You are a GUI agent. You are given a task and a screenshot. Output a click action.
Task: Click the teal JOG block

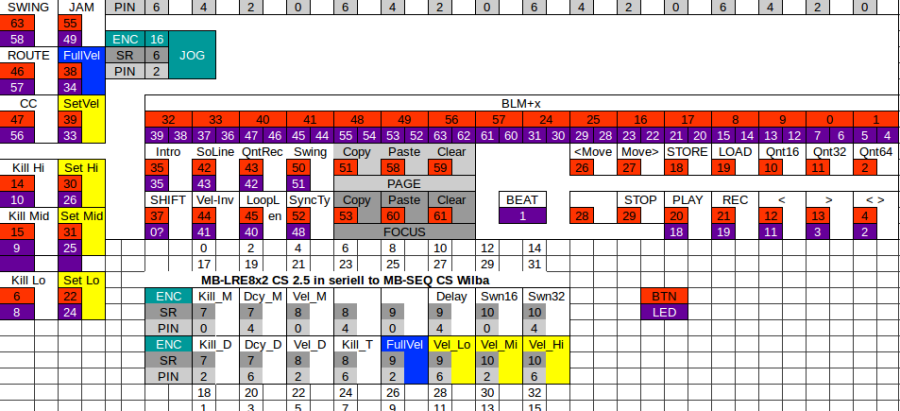(x=192, y=56)
